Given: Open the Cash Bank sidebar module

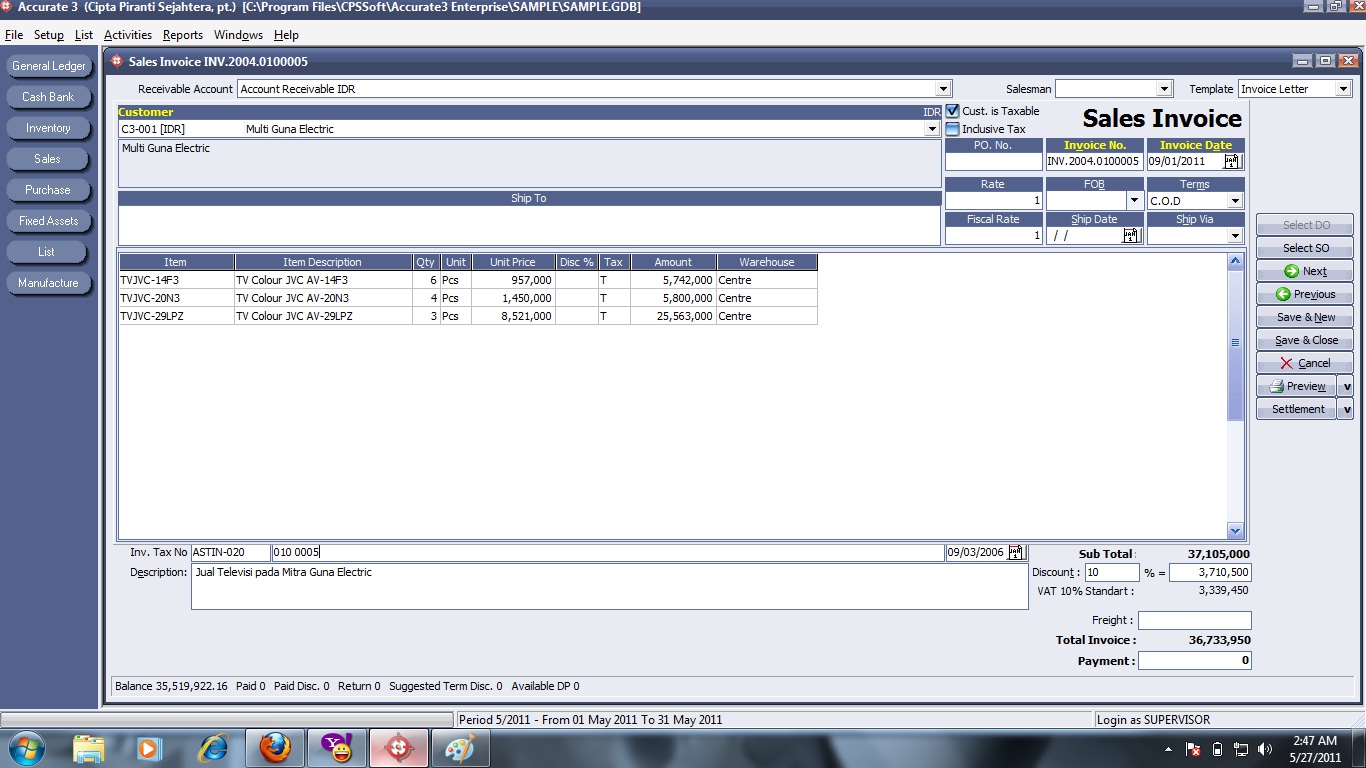Looking at the screenshot, I should coord(48,97).
